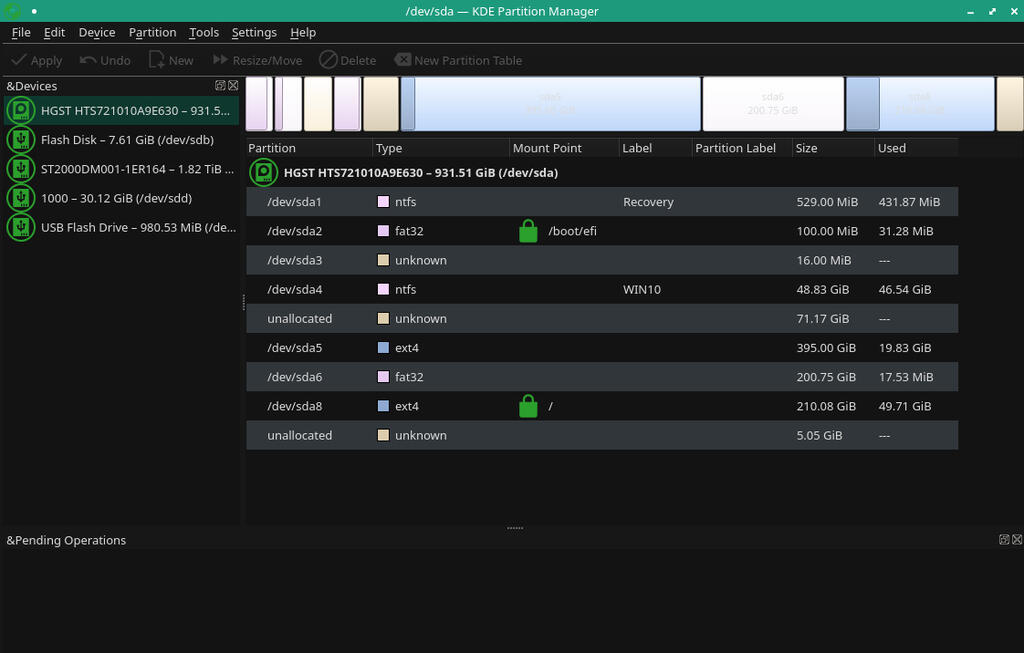The width and height of the screenshot is (1024, 653).
Task: Select the HGST HTS721010A9E630 disk in Devices
Action: (x=122, y=110)
